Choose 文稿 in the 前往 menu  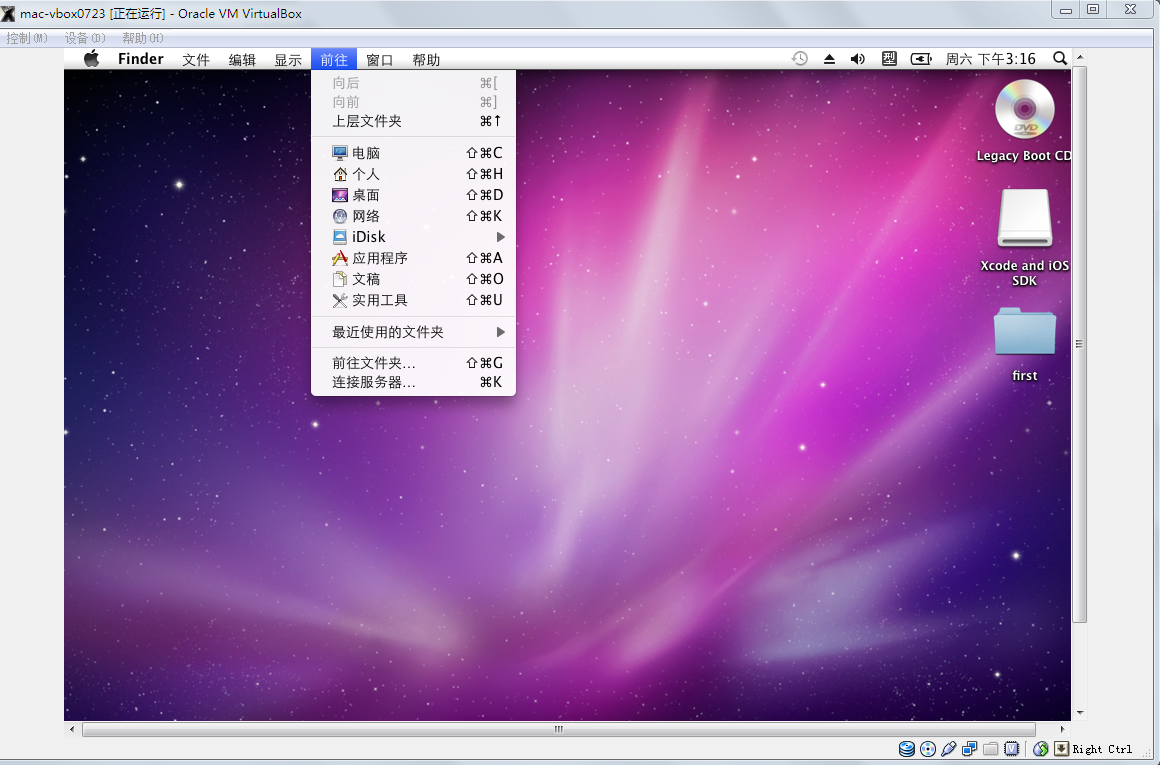(414, 279)
